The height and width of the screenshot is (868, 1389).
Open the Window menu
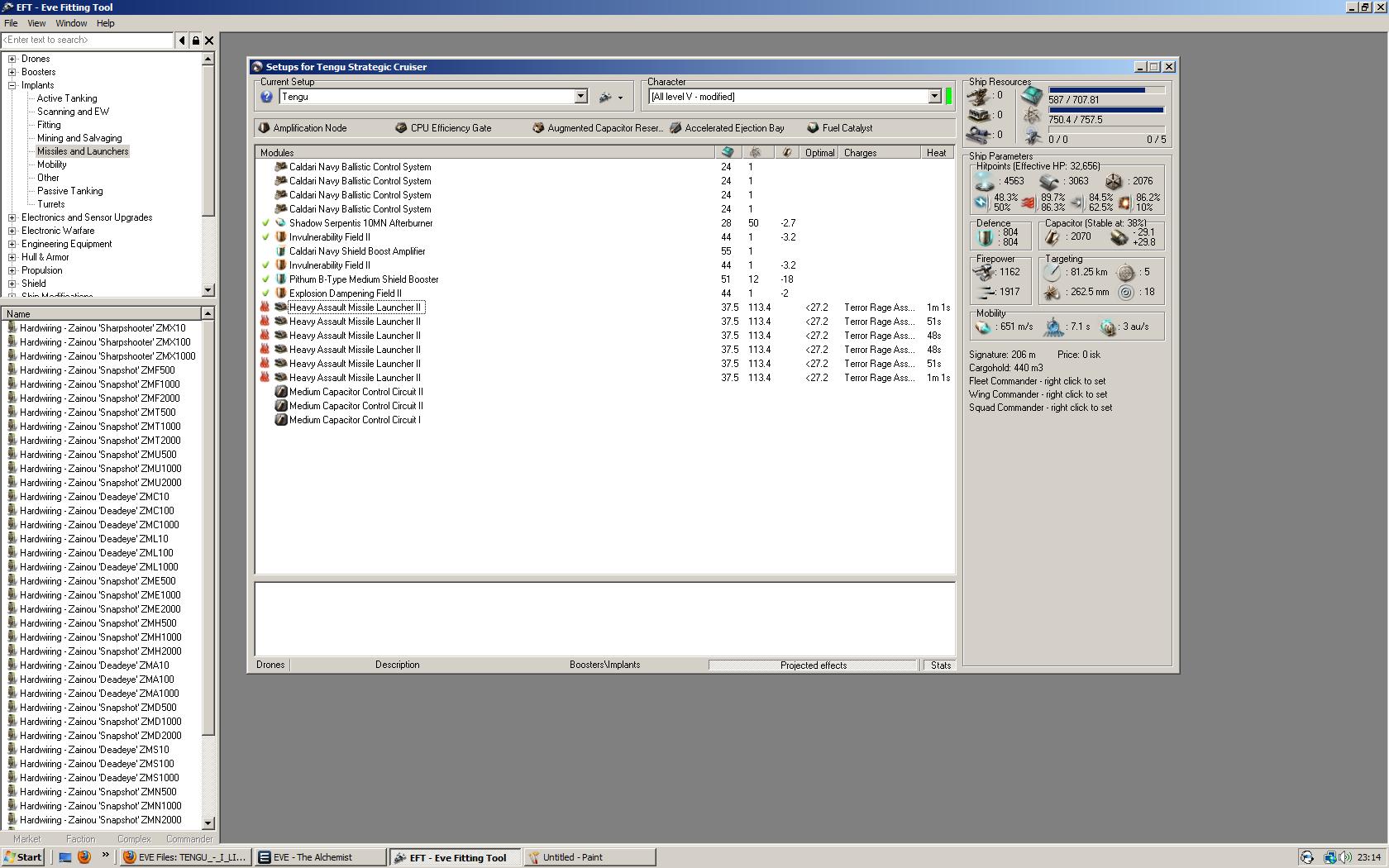pos(71,23)
